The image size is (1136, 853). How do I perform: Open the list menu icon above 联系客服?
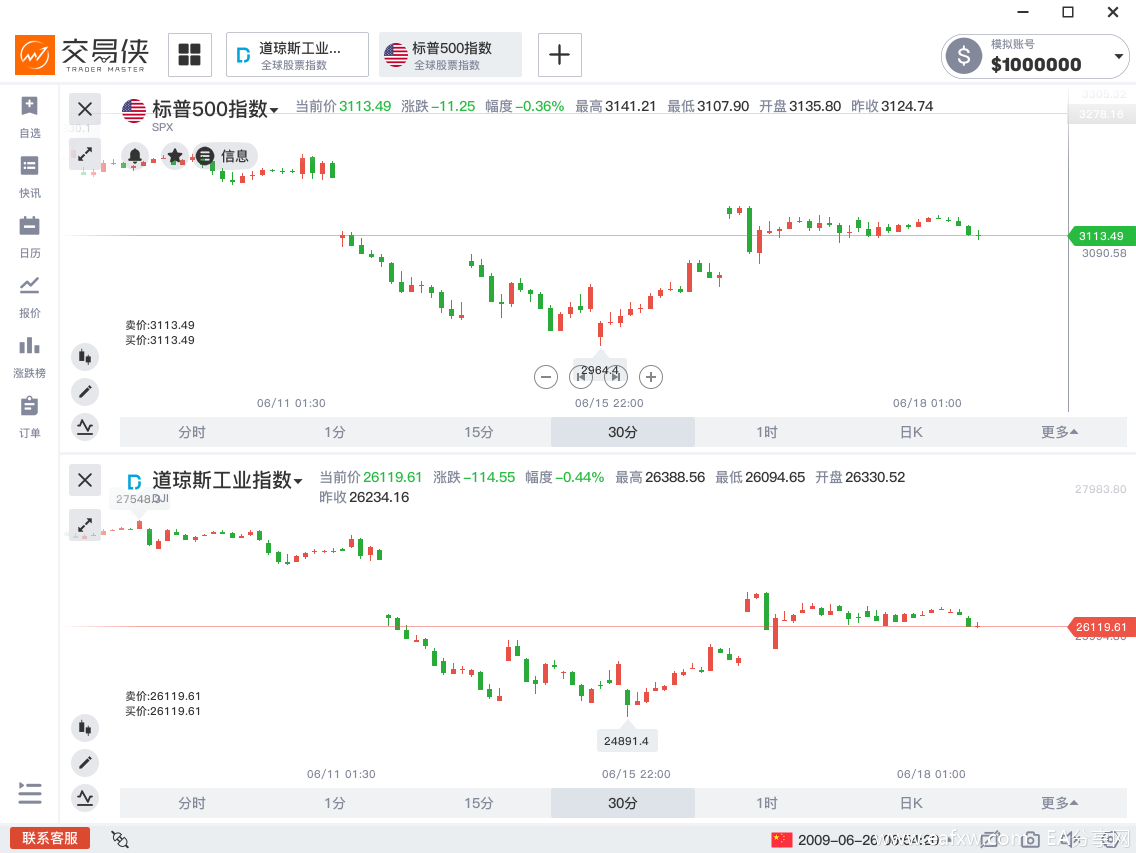[x=30, y=793]
